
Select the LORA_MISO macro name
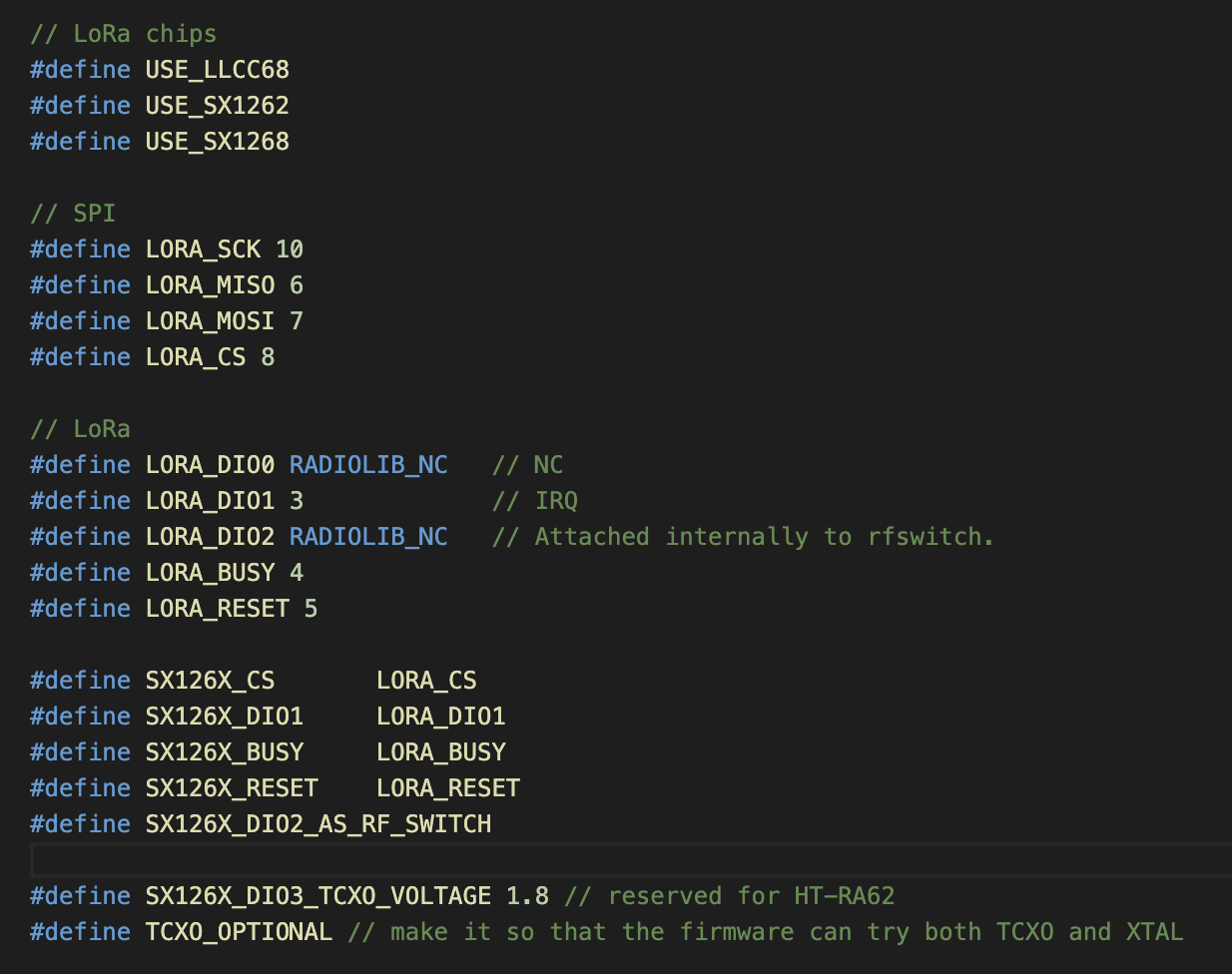[210, 285]
